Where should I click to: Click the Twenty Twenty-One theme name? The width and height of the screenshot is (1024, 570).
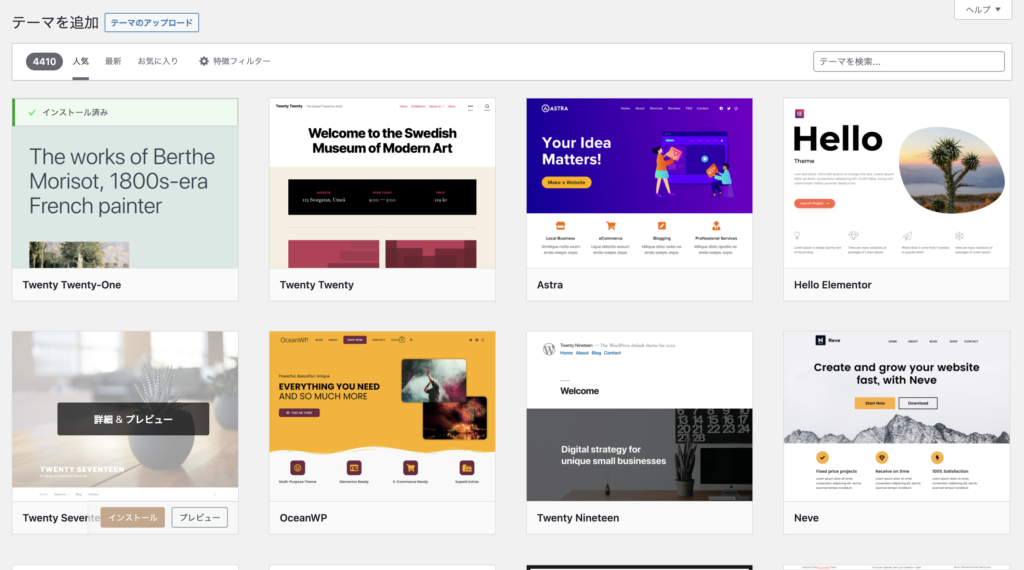(72, 285)
